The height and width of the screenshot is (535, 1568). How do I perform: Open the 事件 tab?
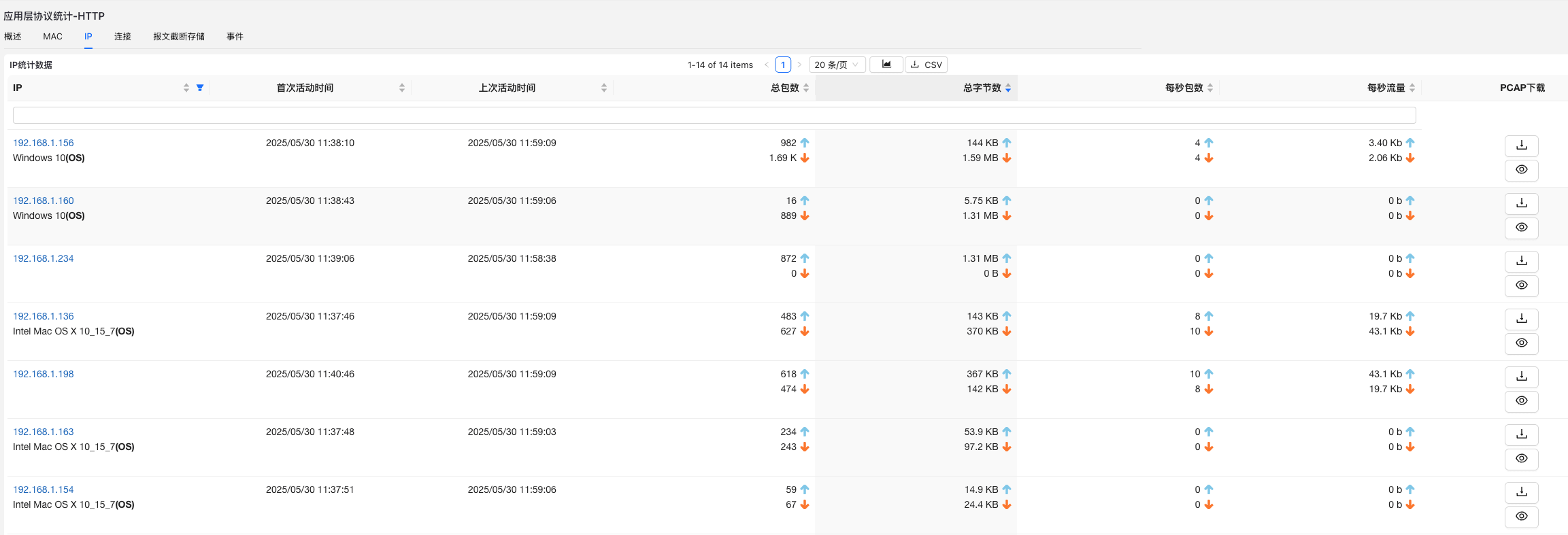coord(235,37)
